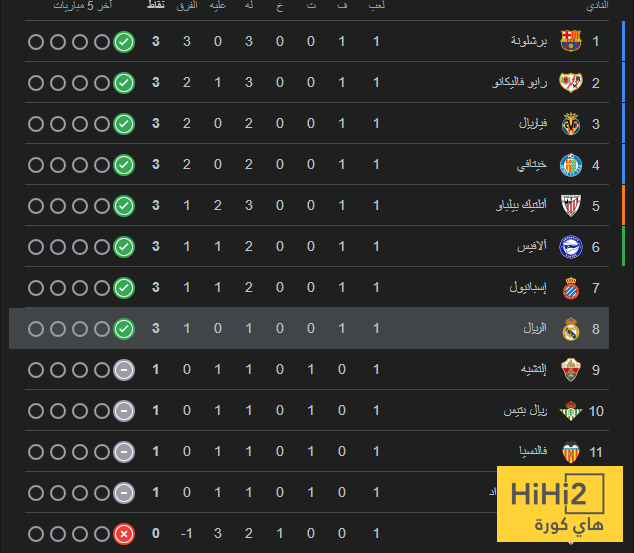
Task: Click the Real Betis crest
Action: [x=571, y=410]
